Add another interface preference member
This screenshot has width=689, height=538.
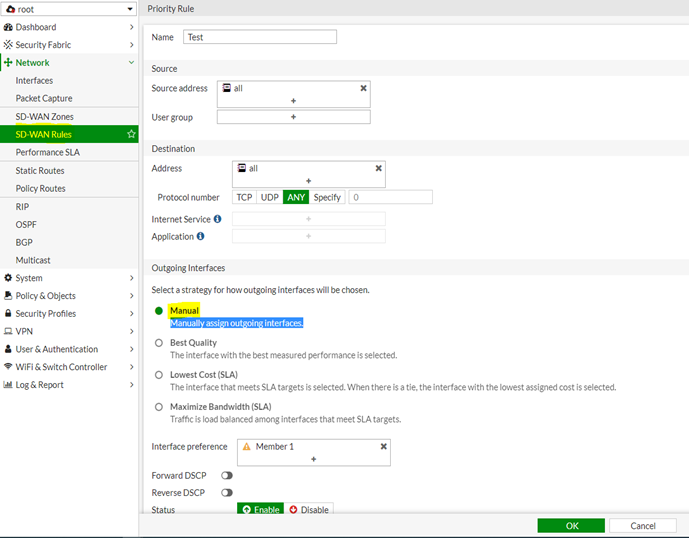click(x=313, y=459)
